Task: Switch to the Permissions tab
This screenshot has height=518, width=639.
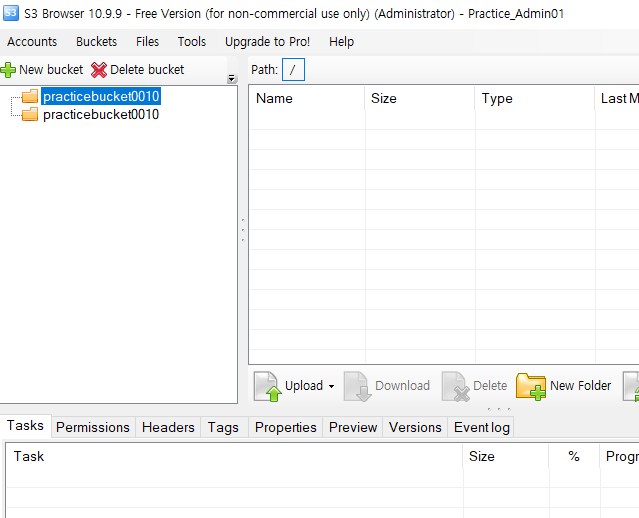Action: (x=93, y=427)
